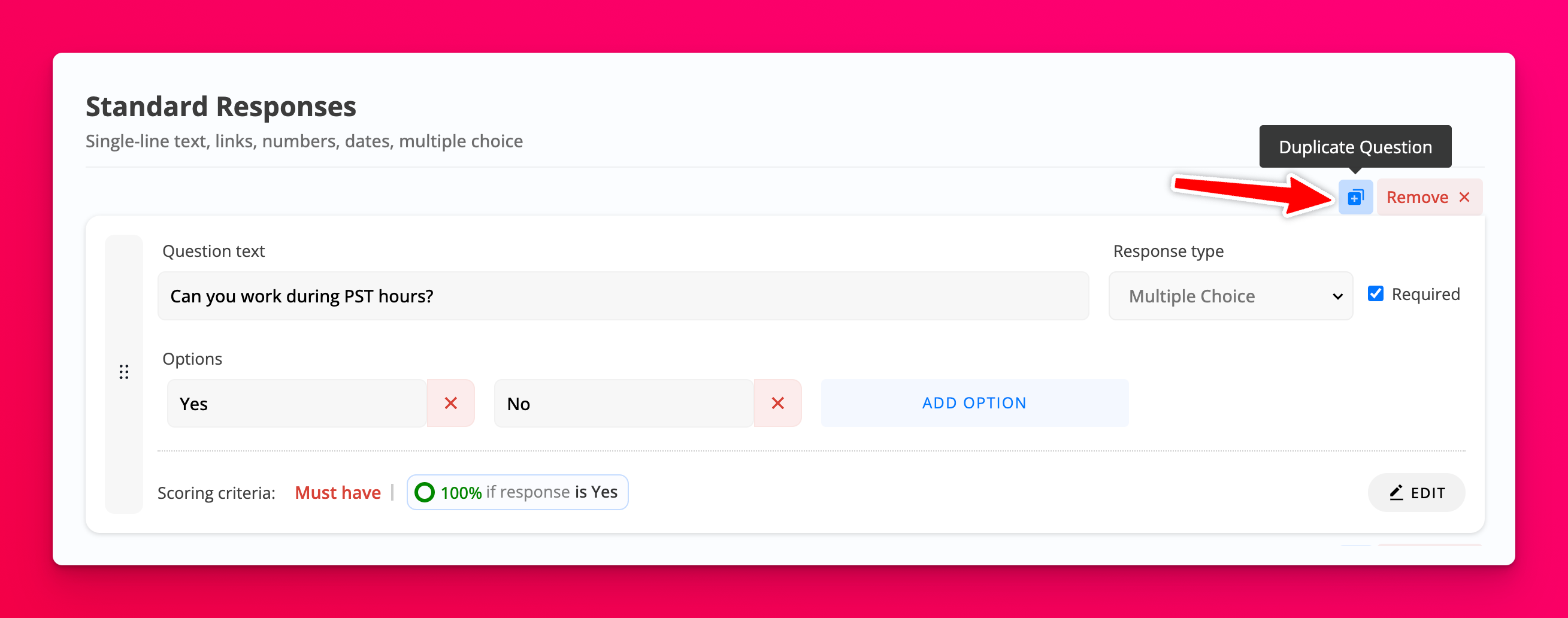Click the six-dot drag handle
The width and height of the screenshot is (1568, 618).
(123, 372)
